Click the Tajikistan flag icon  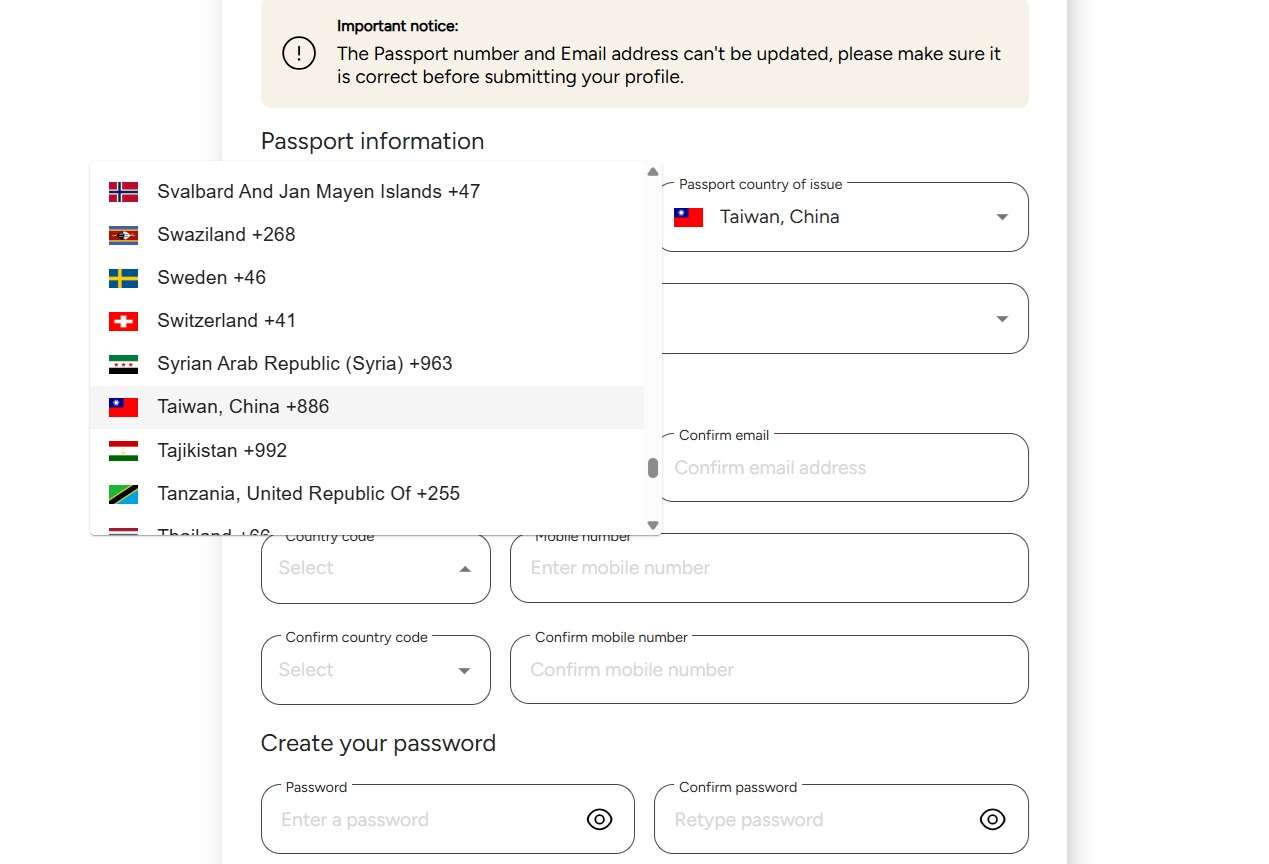tap(123, 450)
